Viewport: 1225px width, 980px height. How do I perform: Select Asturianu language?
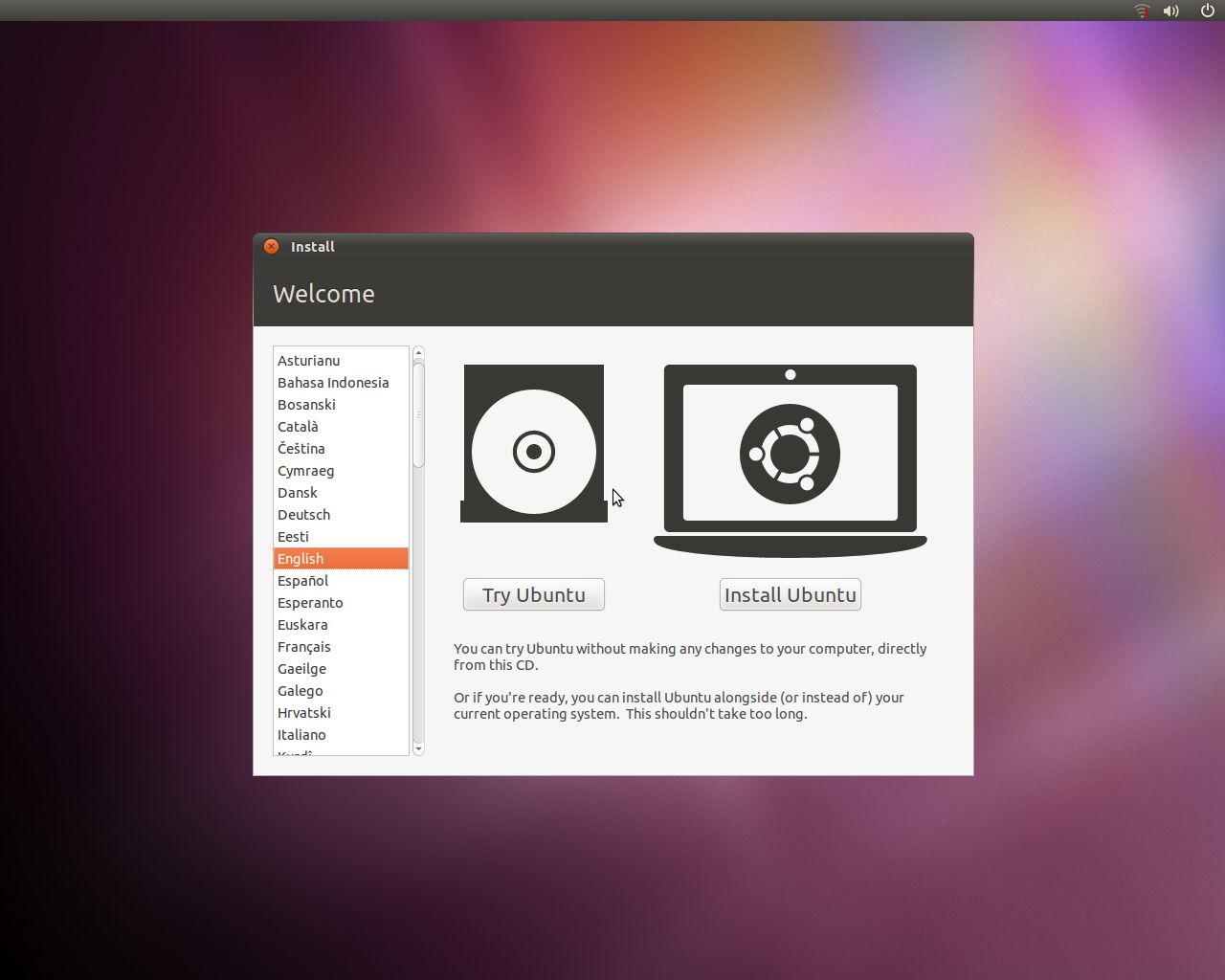pos(341,361)
